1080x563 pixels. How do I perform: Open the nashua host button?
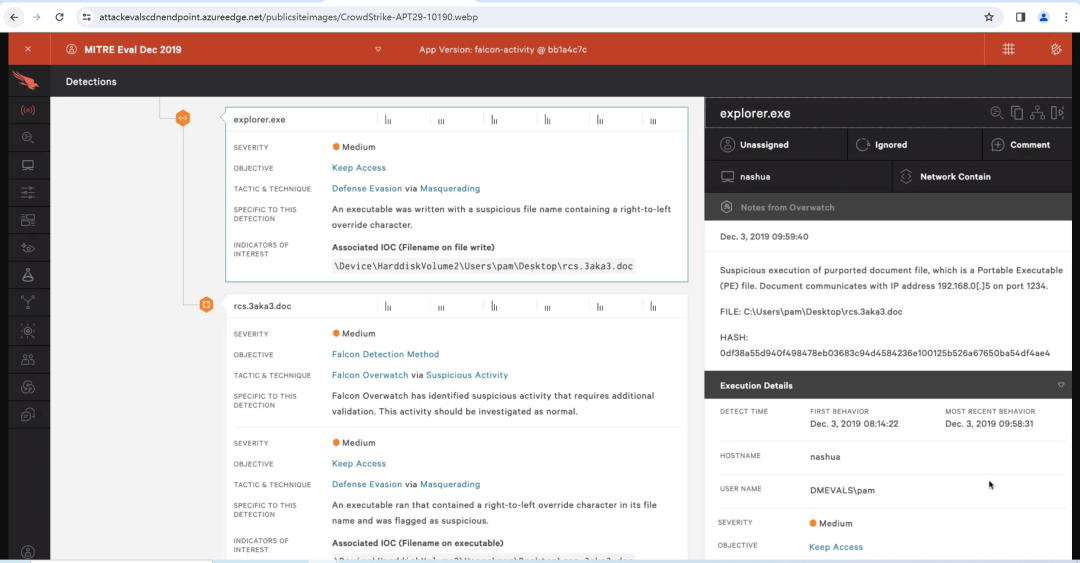[798, 176]
